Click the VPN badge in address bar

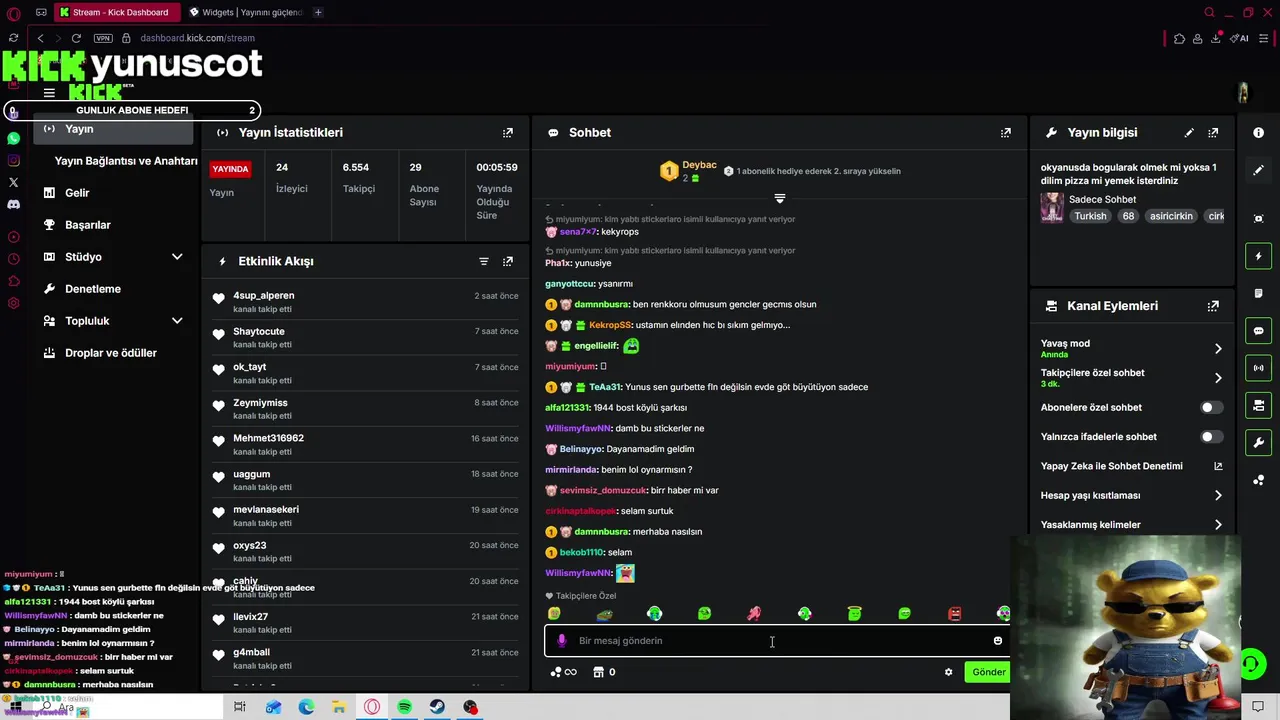pos(103,38)
